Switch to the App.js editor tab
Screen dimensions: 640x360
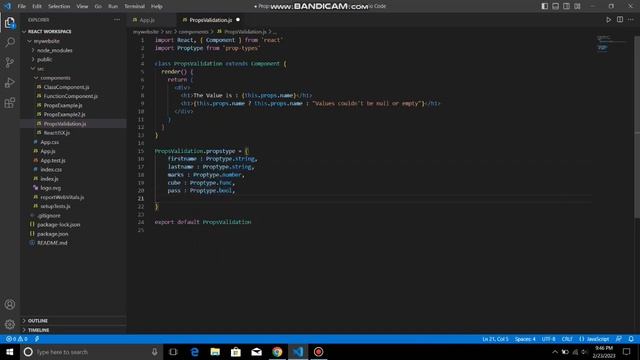click(x=147, y=20)
